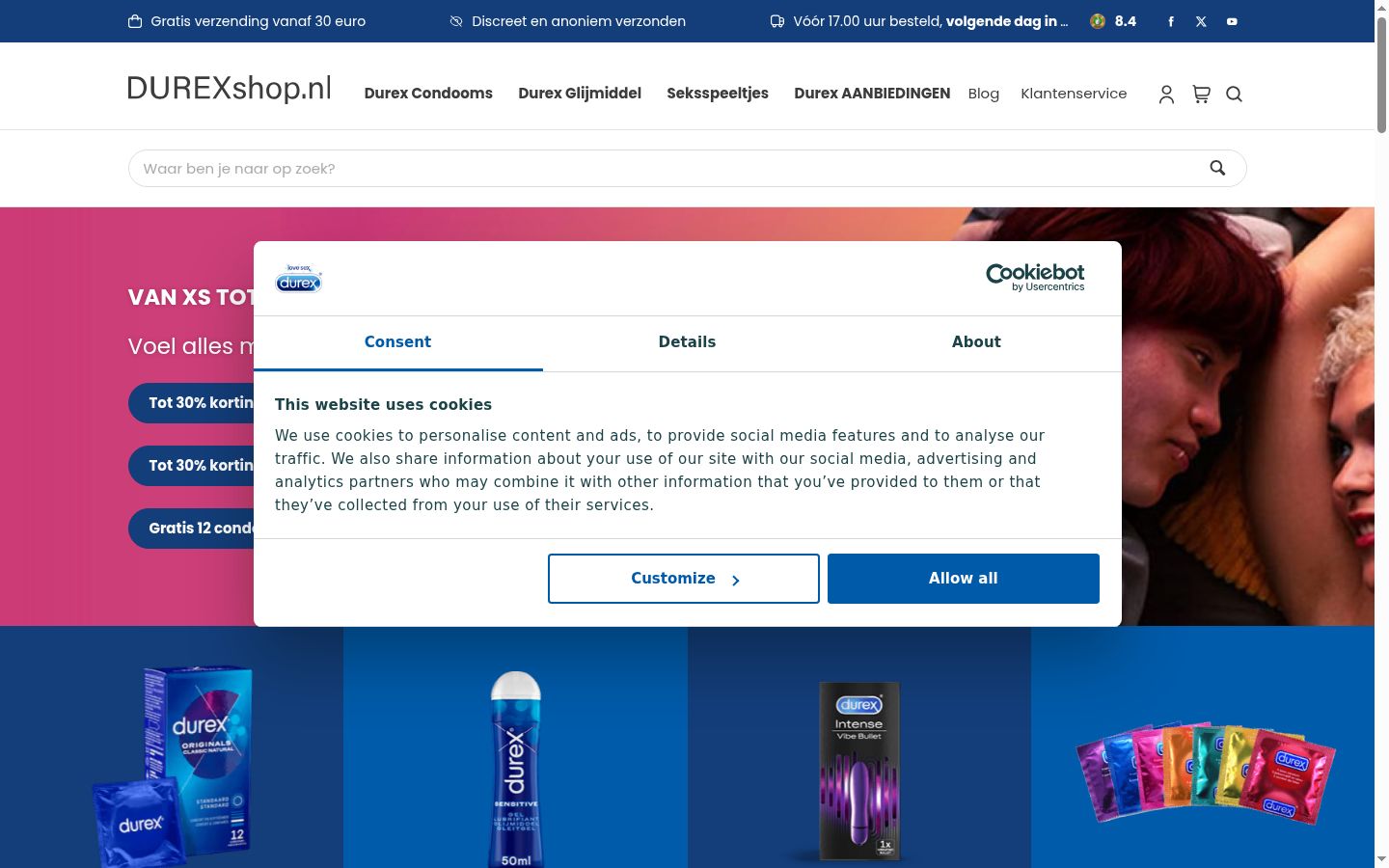Open the colorful condom assortment tile
Screen dimensions: 1389x868
pyautogui.click(x=1203, y=747)
